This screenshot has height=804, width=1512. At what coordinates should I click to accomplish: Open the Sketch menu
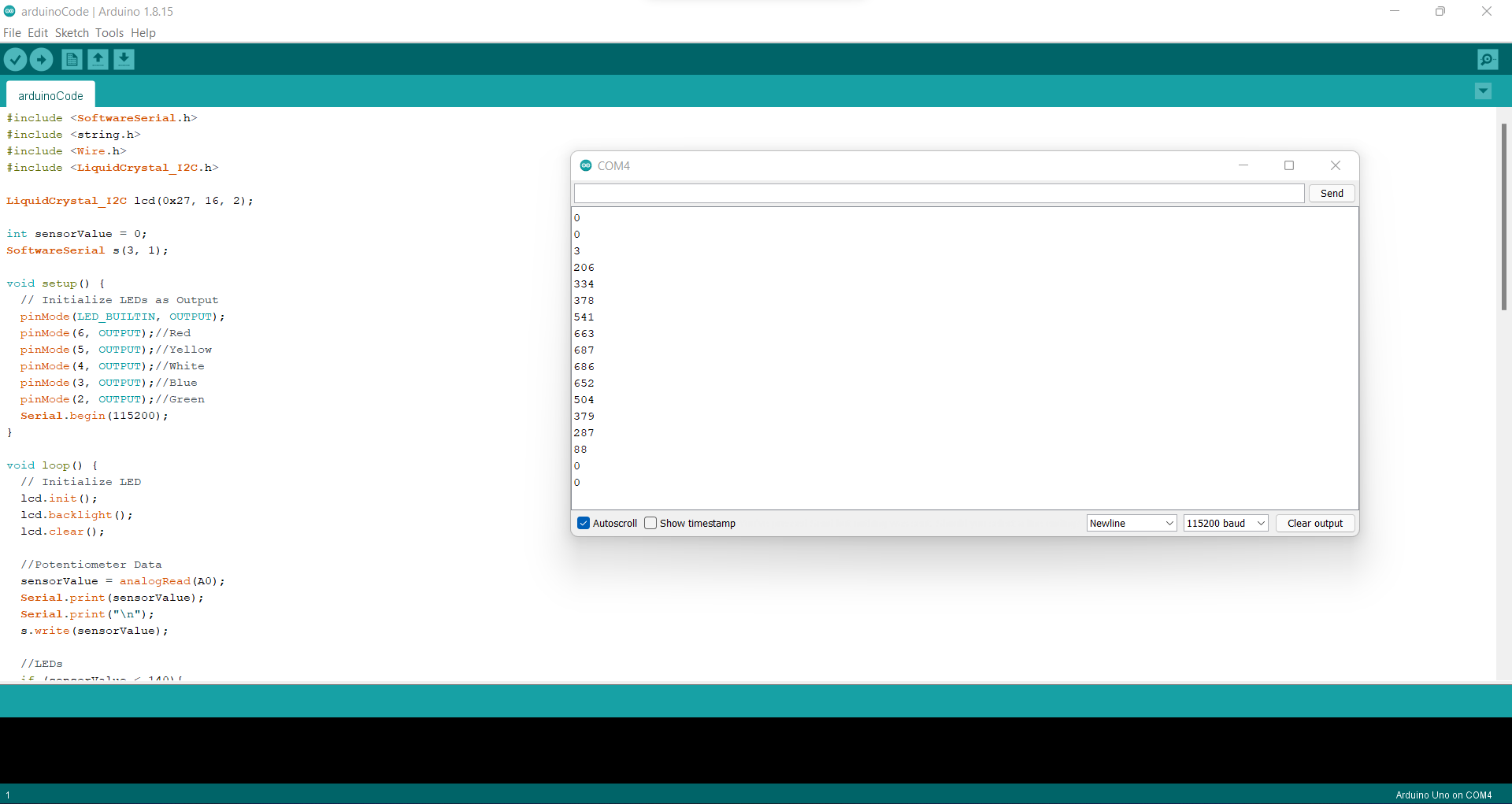pos(72,33)
